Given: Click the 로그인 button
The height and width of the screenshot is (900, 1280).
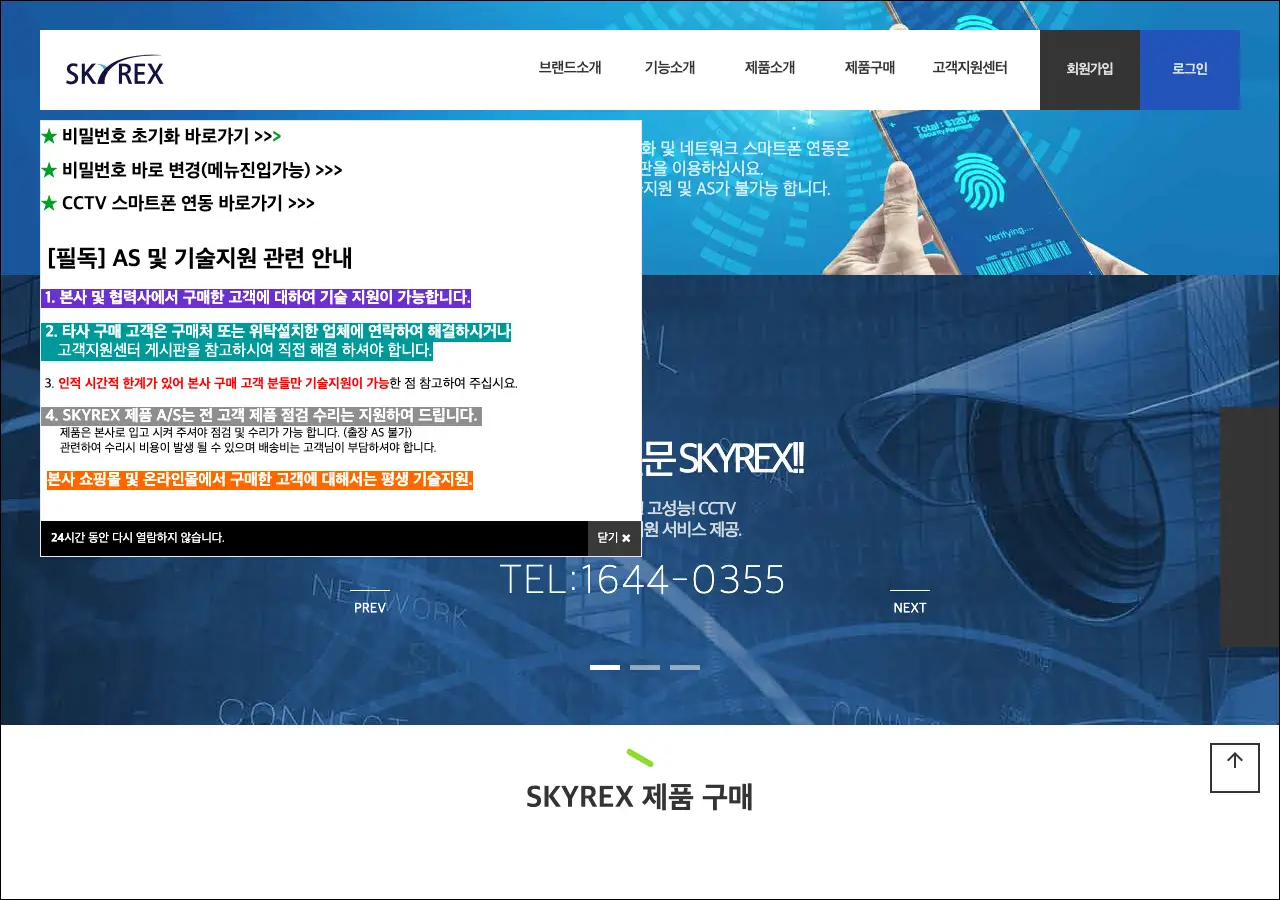Looking at the screenshot, I should pos(1190,70).
